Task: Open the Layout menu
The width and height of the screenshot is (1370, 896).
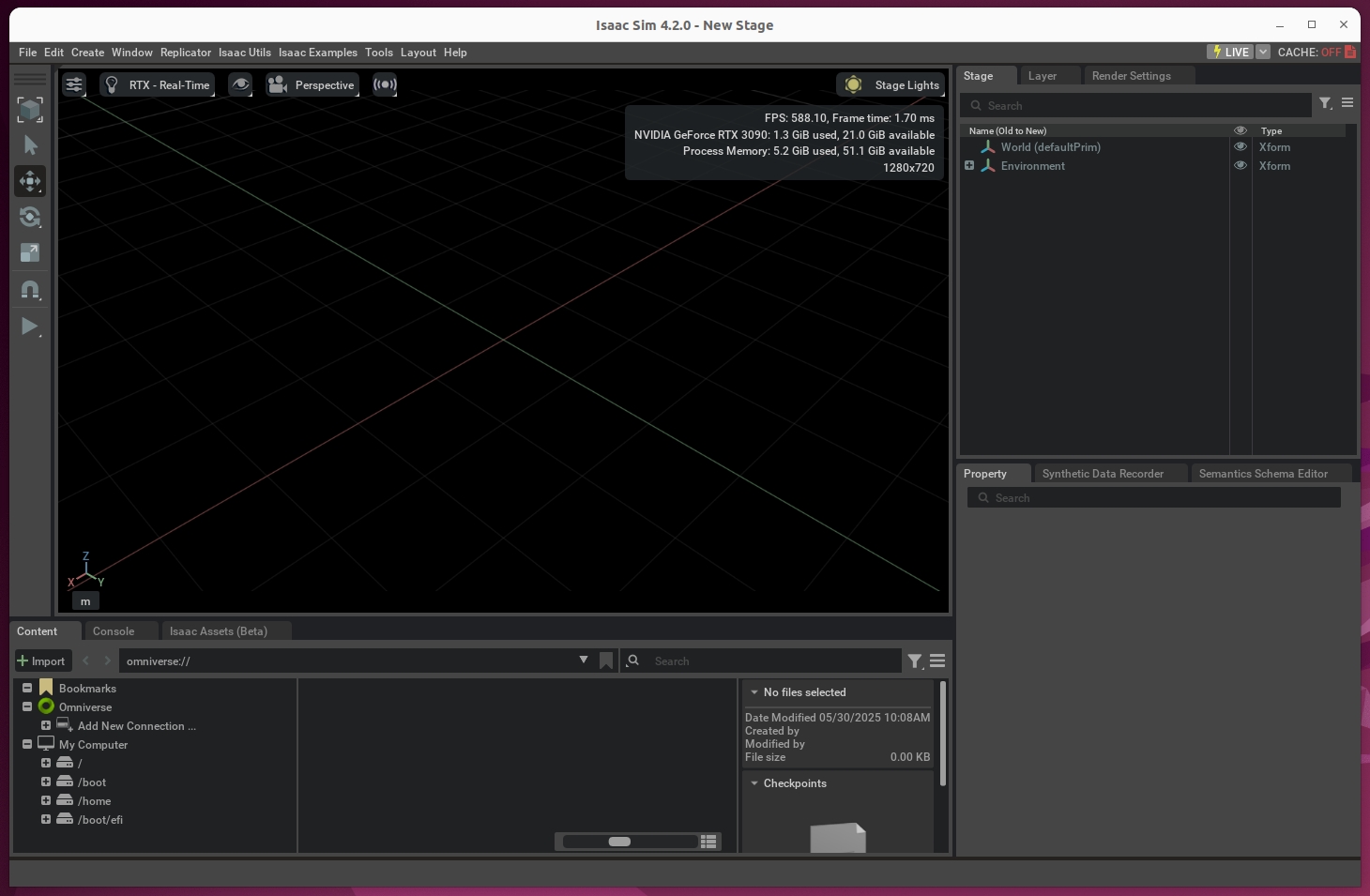Action: (419, 53)
